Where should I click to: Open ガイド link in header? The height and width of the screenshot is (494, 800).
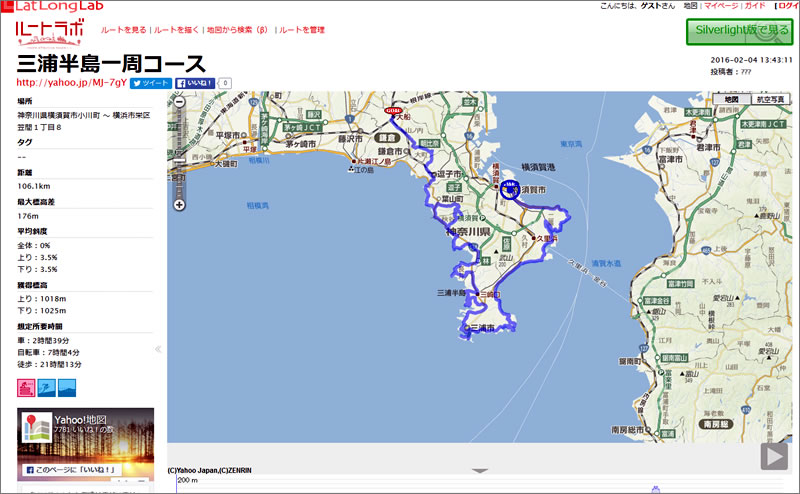pyautogui.click(x=755, y=6)
